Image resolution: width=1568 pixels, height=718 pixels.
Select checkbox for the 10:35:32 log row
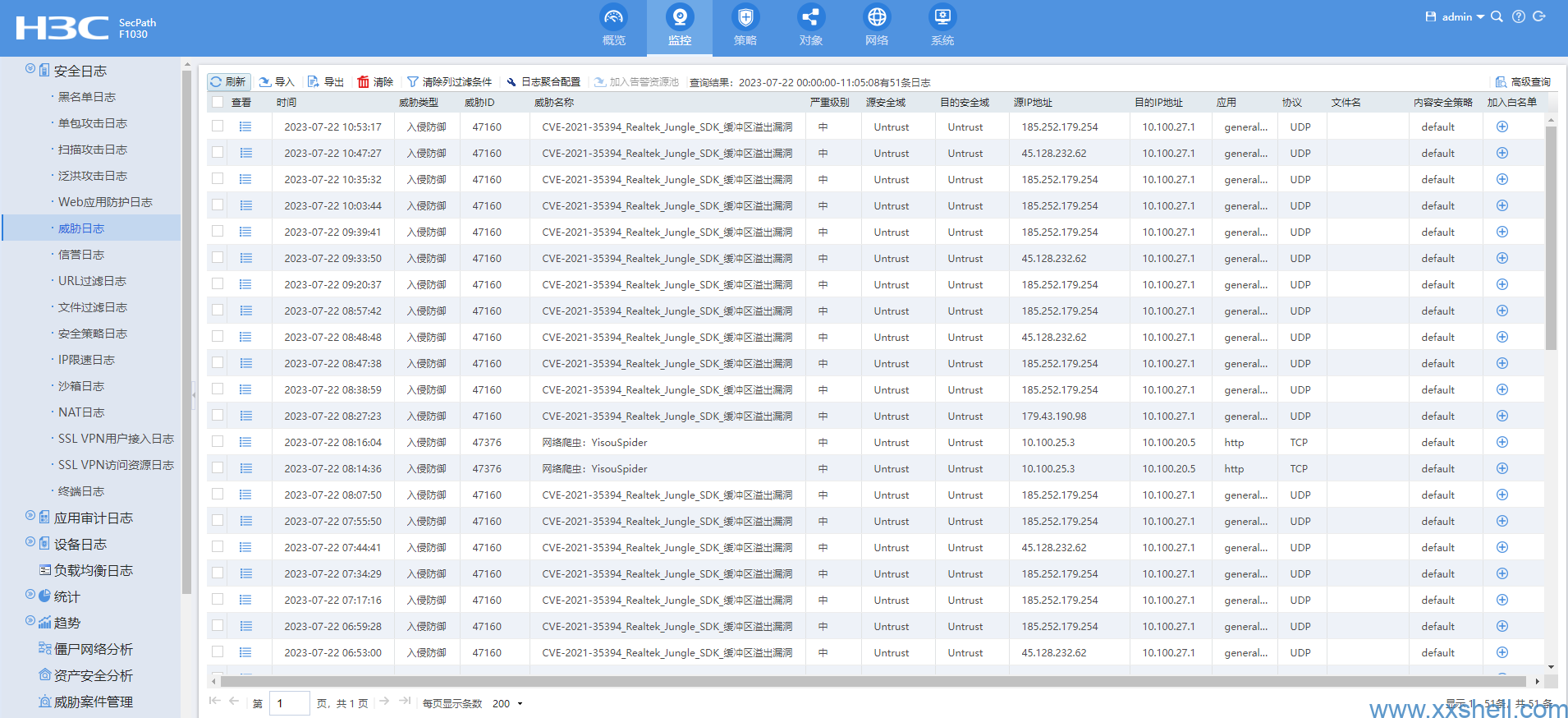[218, 179]
